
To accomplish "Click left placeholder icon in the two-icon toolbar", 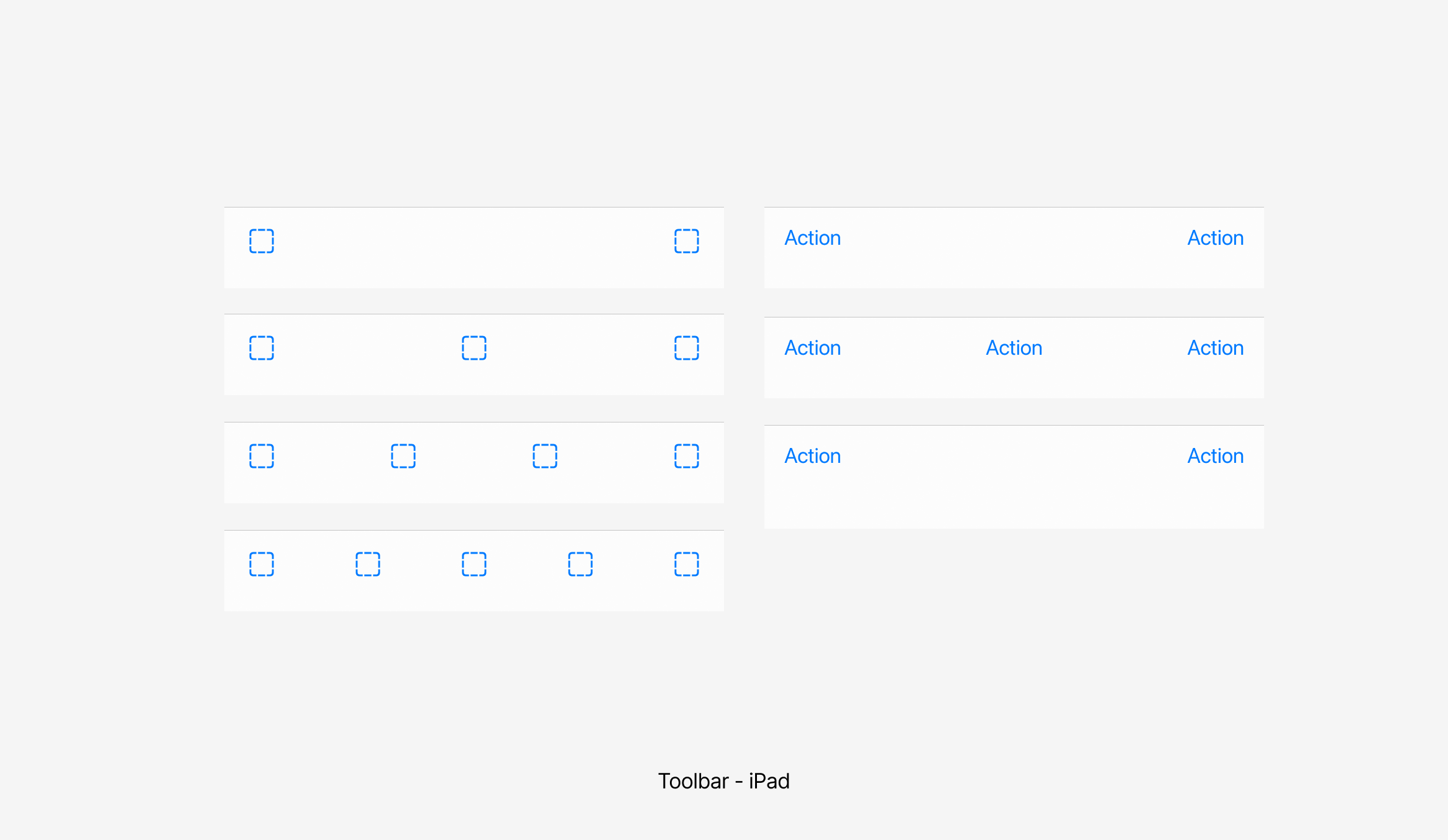I will [262, 241].
